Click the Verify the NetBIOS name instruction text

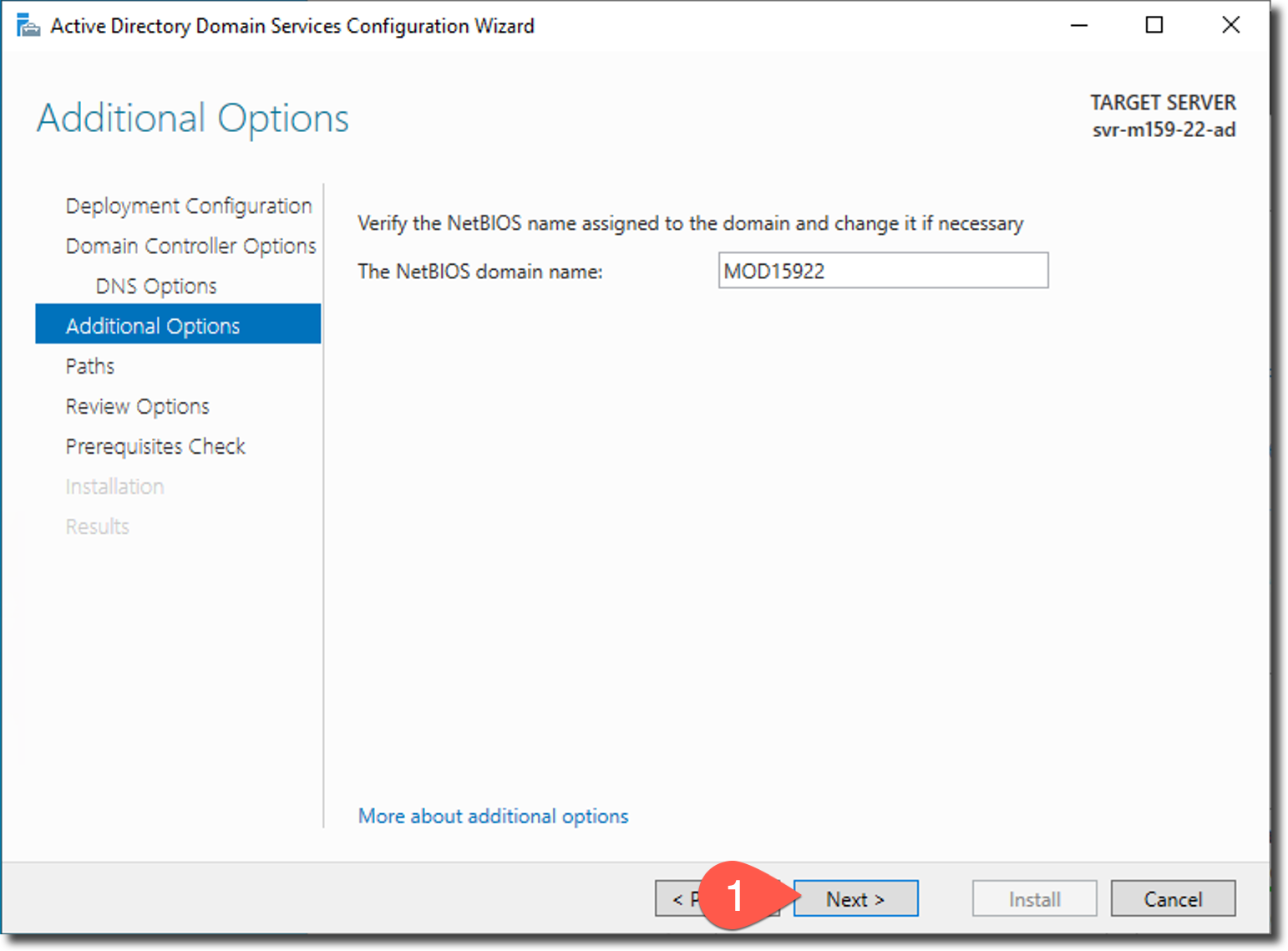coord(690,223)
